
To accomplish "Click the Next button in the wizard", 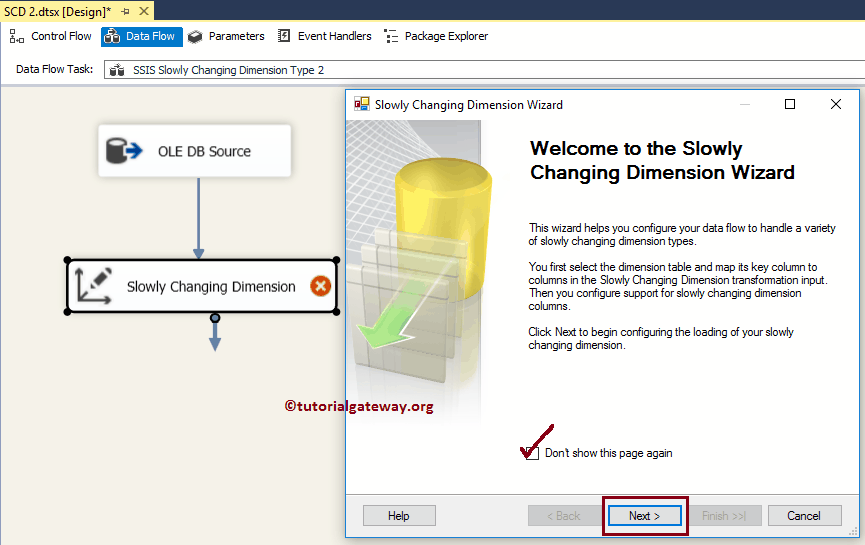I will click(x=644, y=516).
